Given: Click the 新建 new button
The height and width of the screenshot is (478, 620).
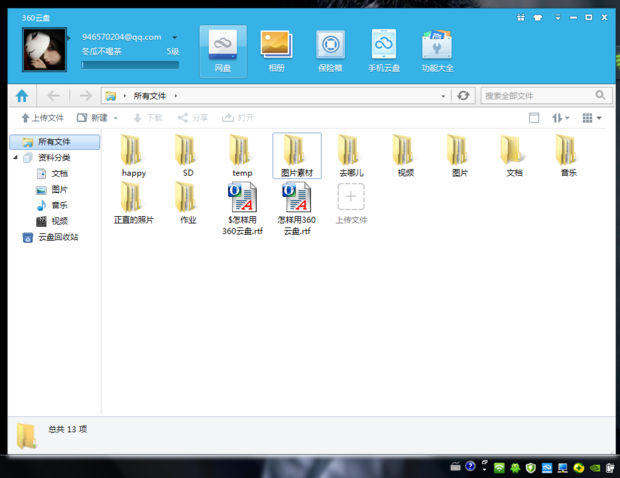Looking at the screenshot, I should point(92,118).
